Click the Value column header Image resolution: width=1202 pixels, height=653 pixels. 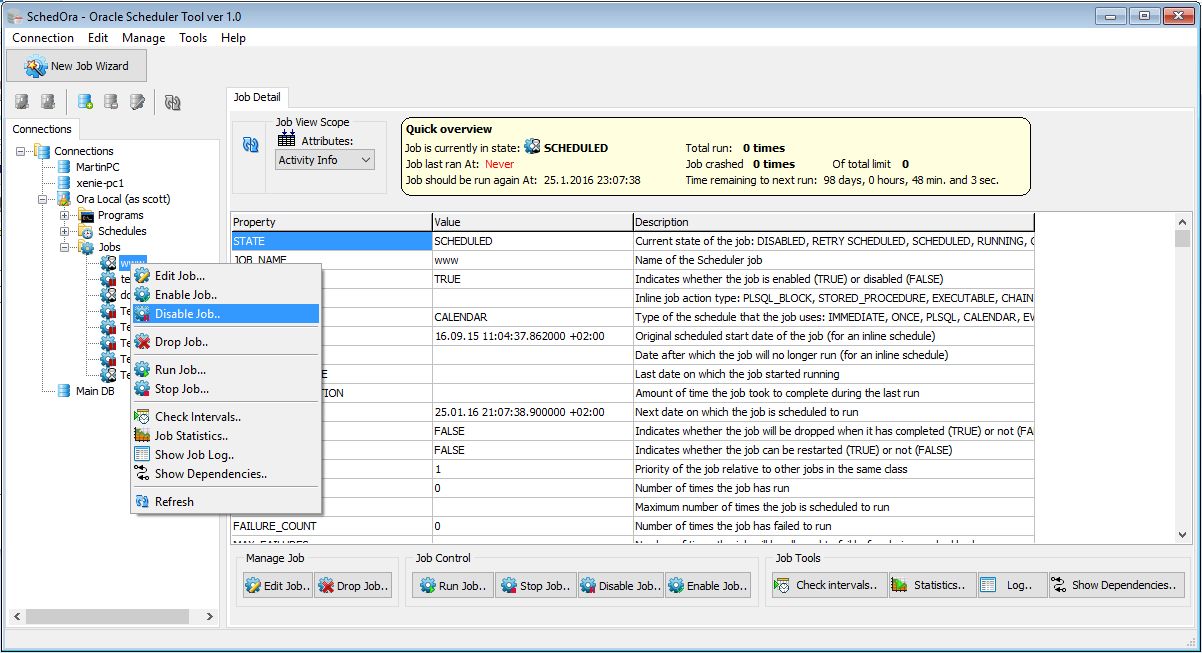coord(533,222)
